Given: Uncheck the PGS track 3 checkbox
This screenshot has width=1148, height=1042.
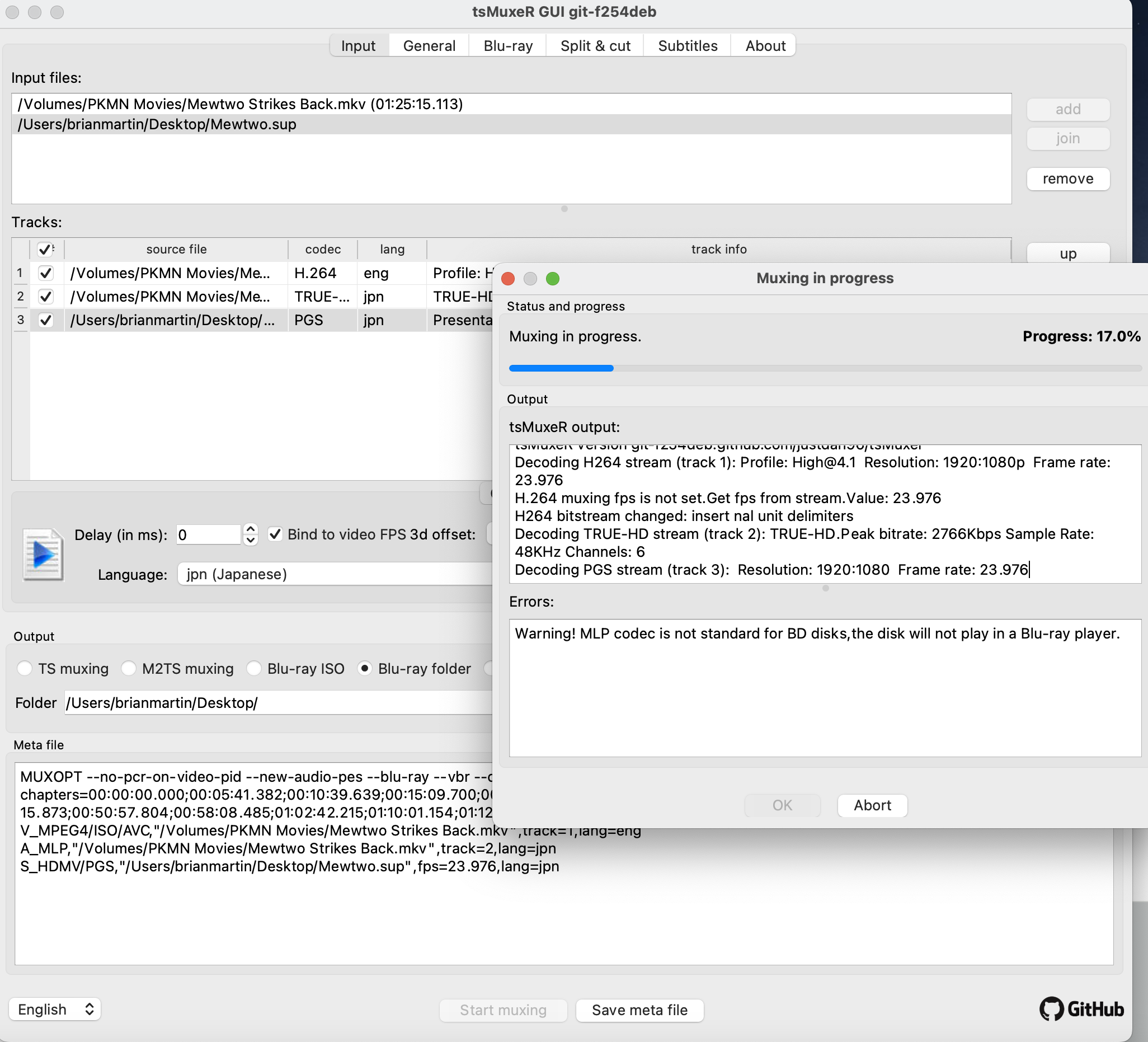Looking at the screenshot, I should pyautogui.click(x=45, y=320).
